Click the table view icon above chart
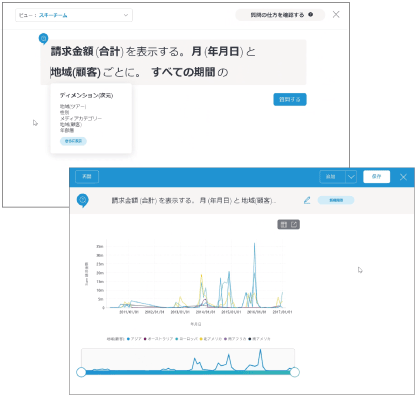 [x=284, y=225]
